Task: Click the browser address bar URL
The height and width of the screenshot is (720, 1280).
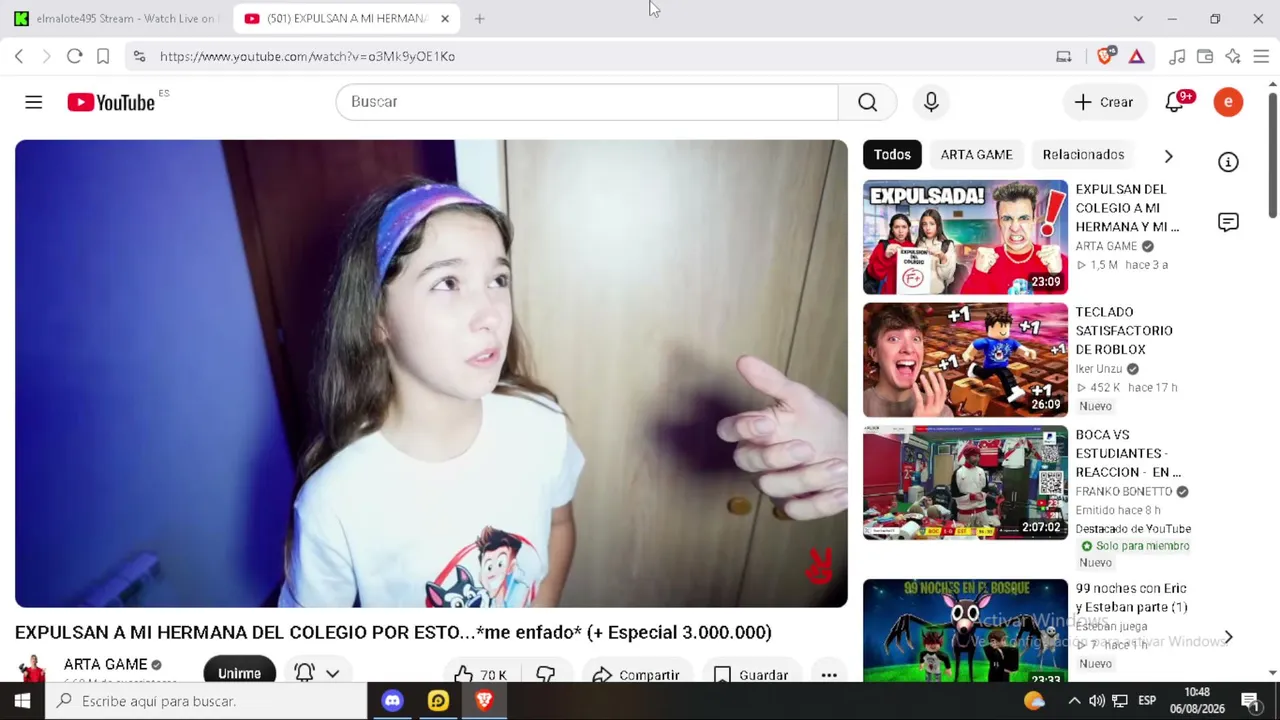Action: [x=307, y=57]
